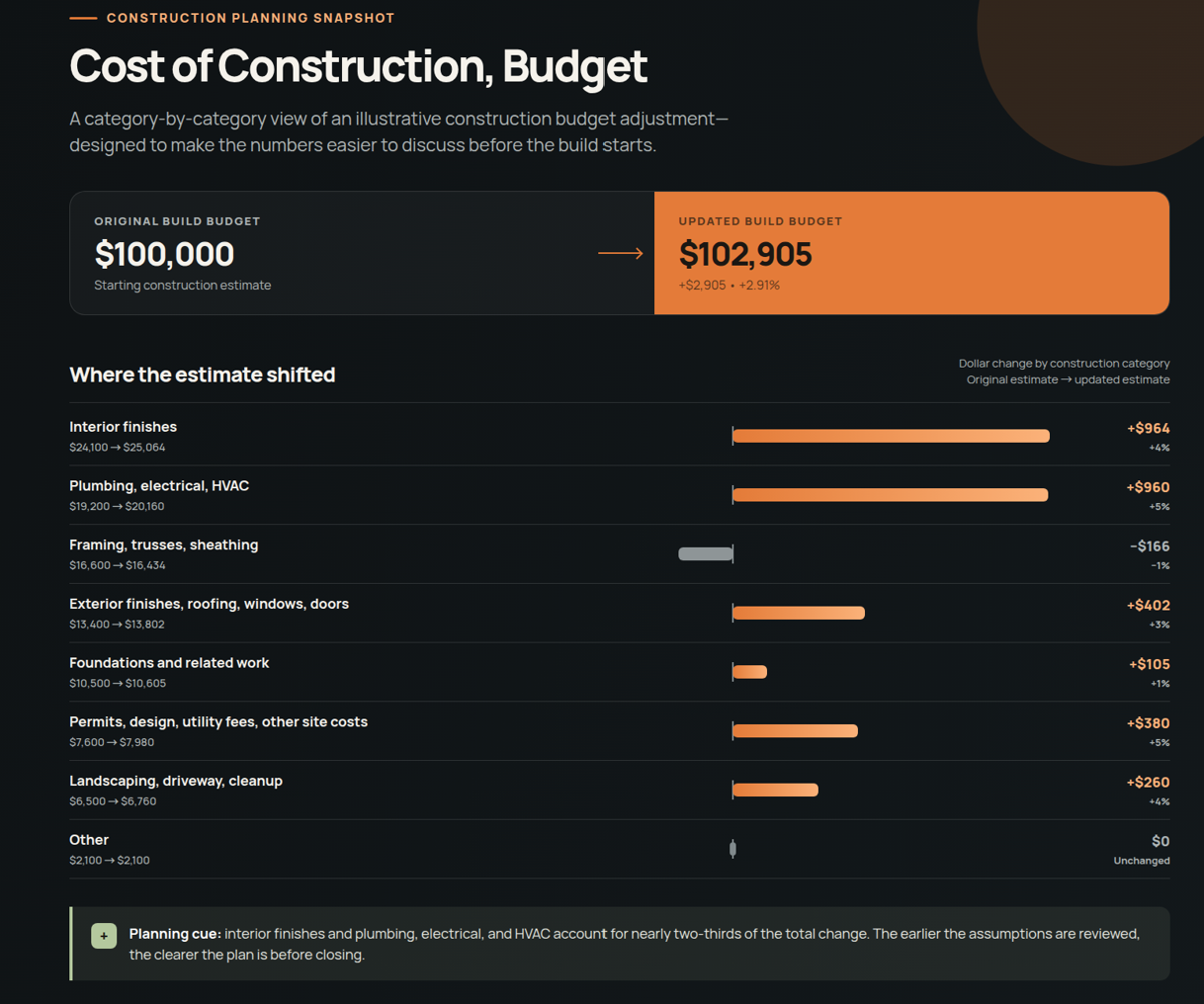The width and height of the screenshot is (1204, 1004).
Task: Click '$10,500 → $10,605' amounts
Action: click(118, 683)
